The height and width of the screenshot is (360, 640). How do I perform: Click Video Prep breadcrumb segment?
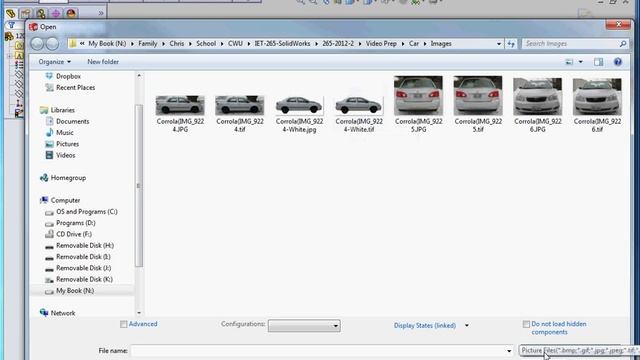point(381,44)
